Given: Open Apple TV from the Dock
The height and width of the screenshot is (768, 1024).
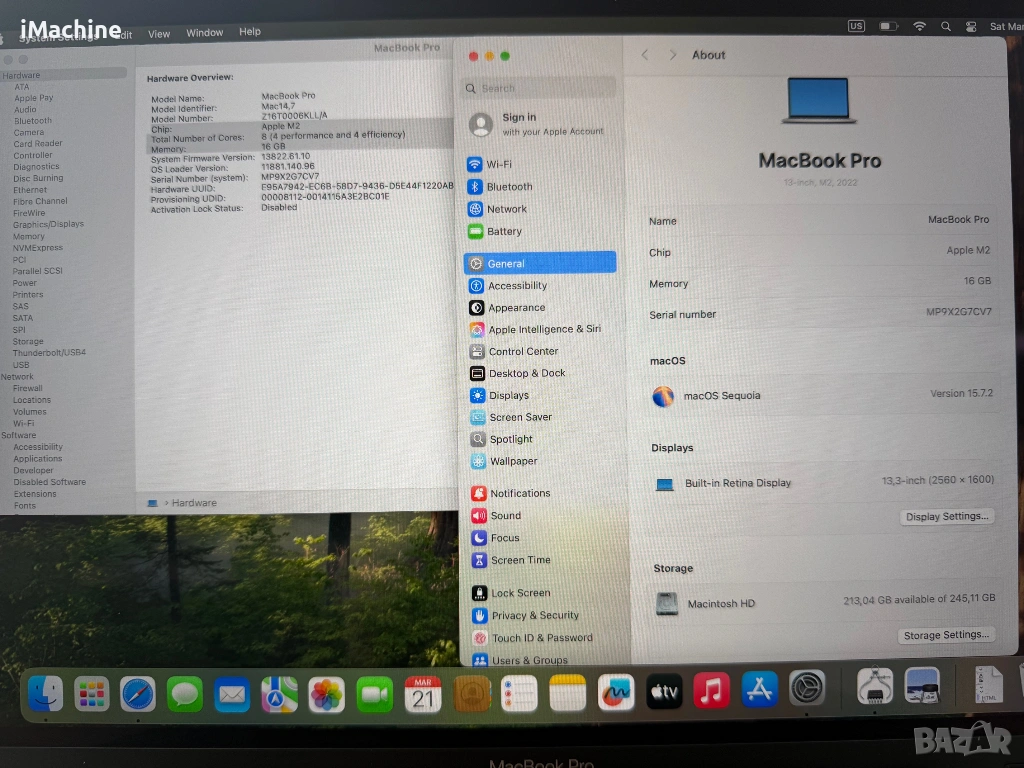Looking at the screenshot, I should coord(664,691).
